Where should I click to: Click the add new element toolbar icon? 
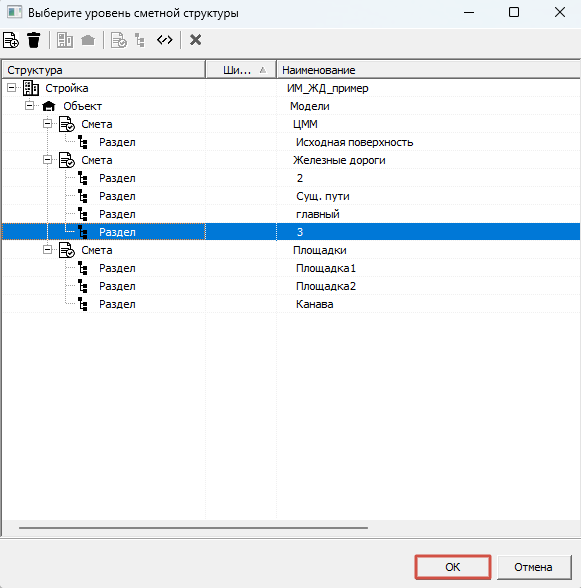pyautogui.click(x=11, y=40)
